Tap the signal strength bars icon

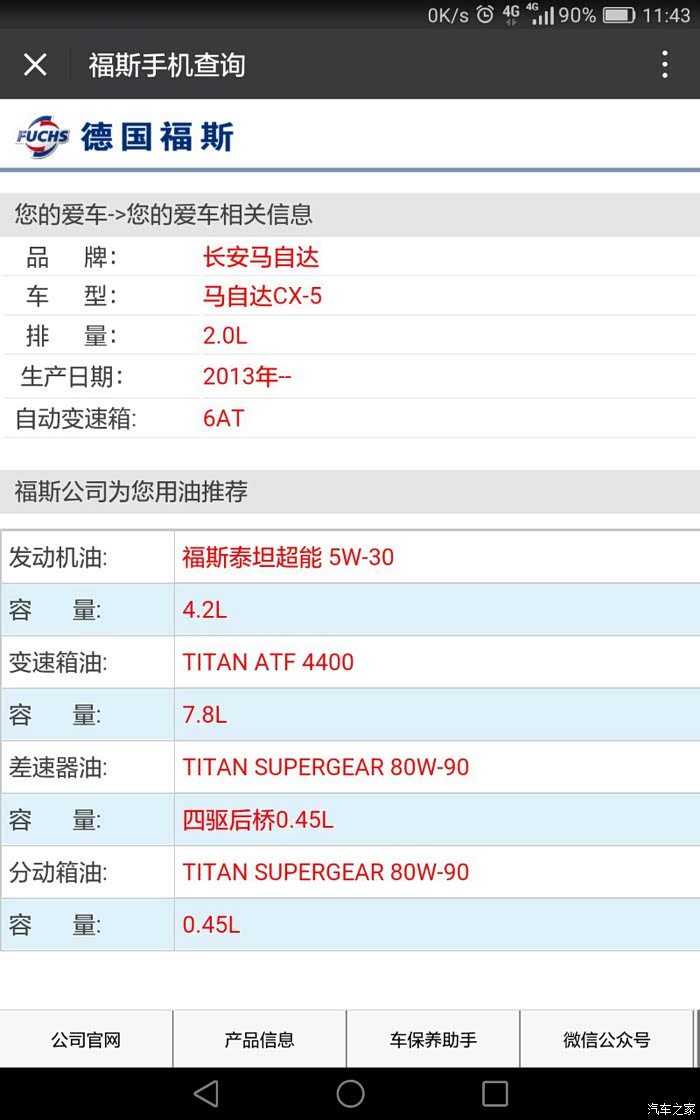pyautogui.click(x=541, y=15)
